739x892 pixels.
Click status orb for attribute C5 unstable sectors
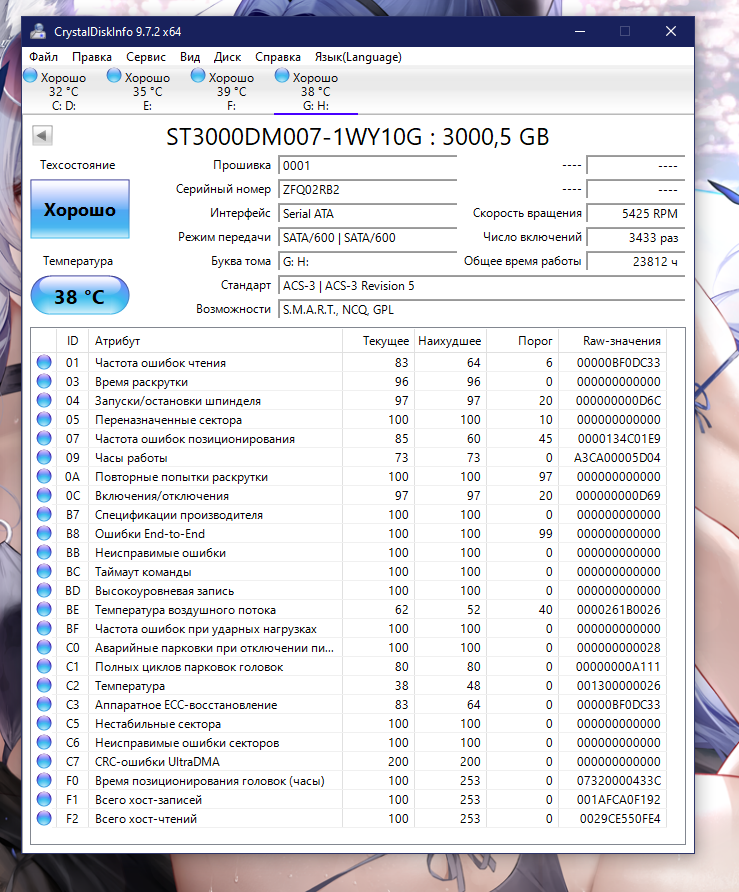point(44,724)
